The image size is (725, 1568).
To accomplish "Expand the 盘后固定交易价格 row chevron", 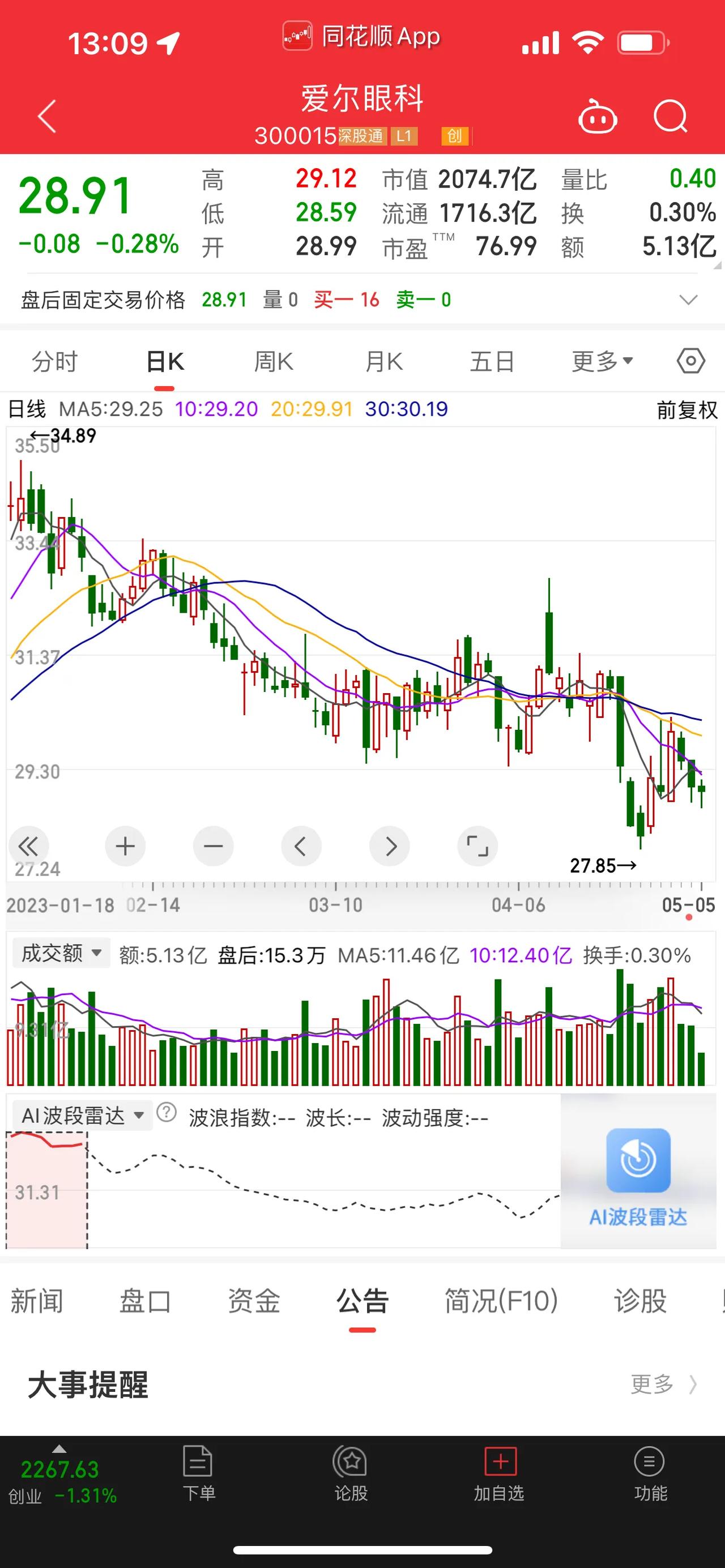I will (x=688, y=300).
